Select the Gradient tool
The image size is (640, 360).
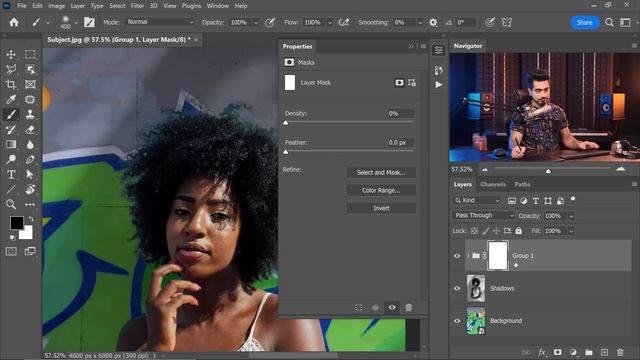pos(11,144)
